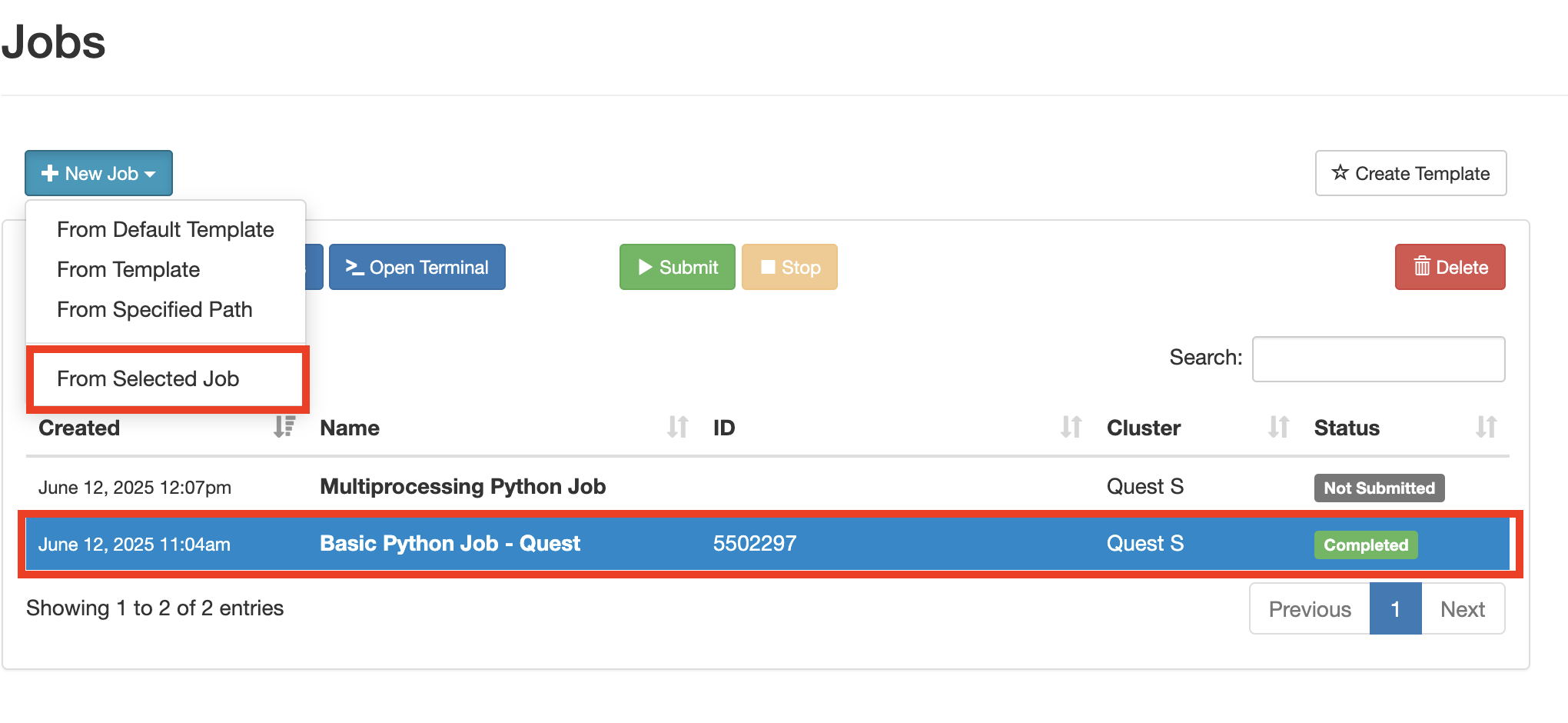Choose From Default Template in the menu
Screen dimensions: 1568x723
pos(164,229)
